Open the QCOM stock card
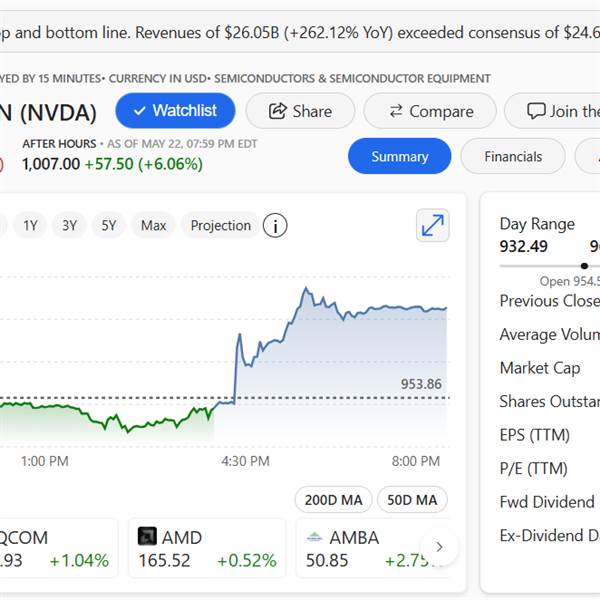 pos(57,548)
